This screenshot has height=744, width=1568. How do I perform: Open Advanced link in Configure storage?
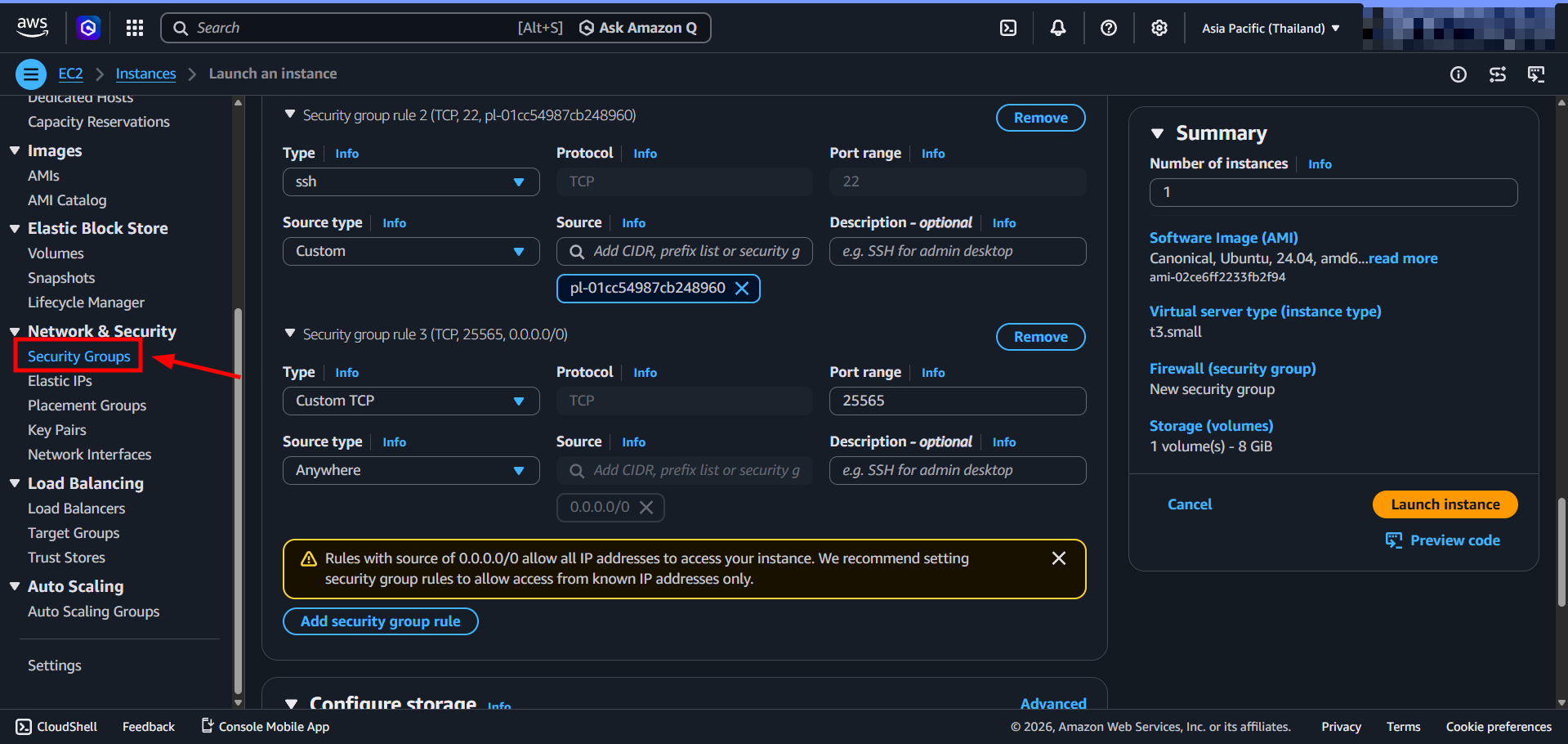[1053, 703]
